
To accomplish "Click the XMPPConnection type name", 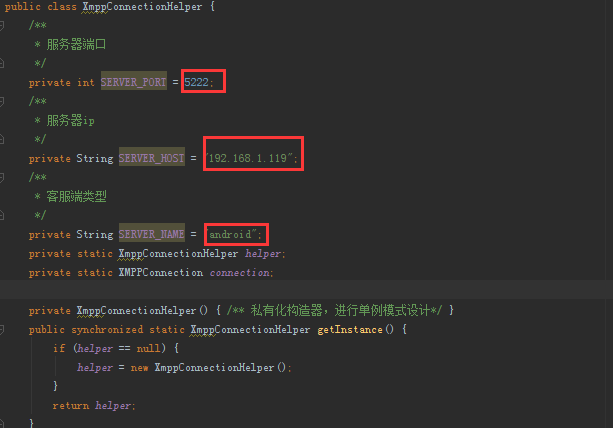I will point(161,272).
